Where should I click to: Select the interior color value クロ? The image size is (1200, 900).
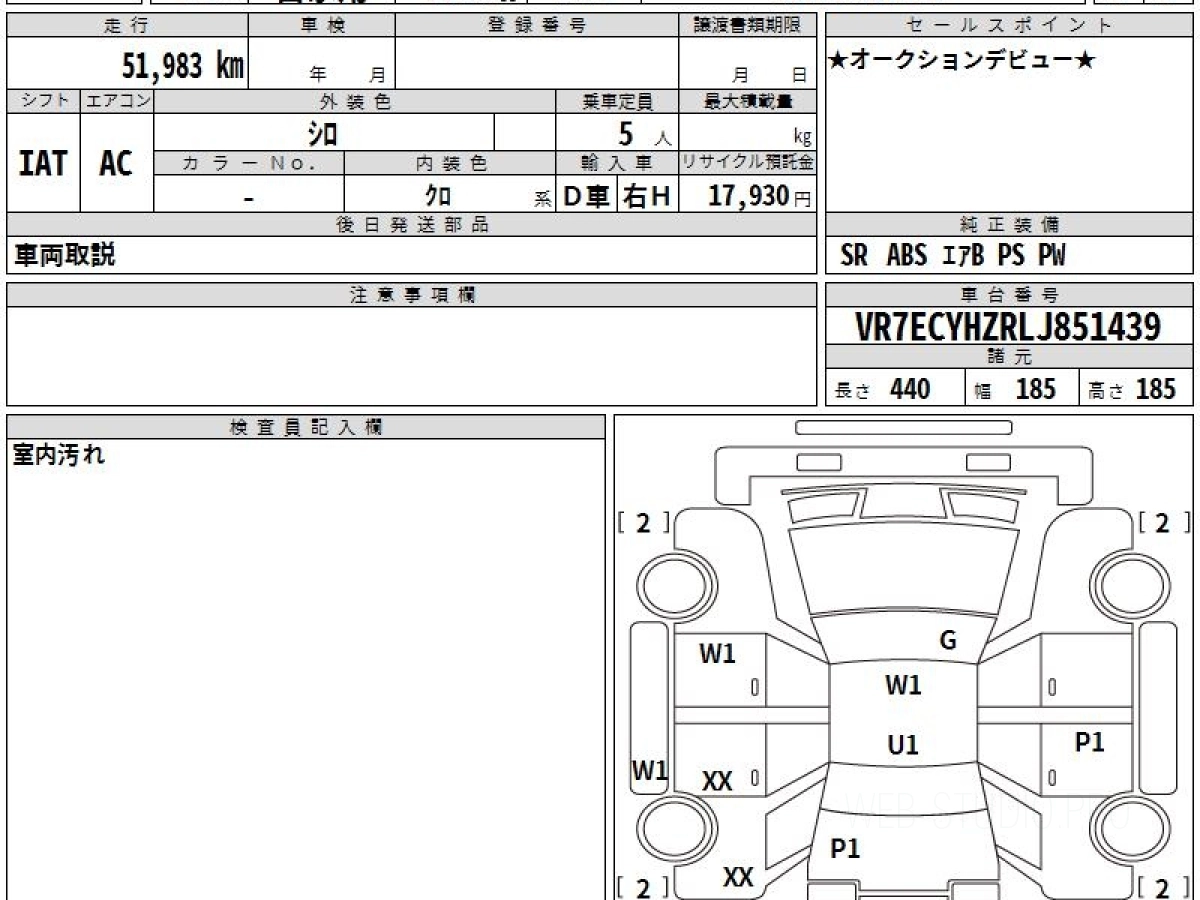438,195
